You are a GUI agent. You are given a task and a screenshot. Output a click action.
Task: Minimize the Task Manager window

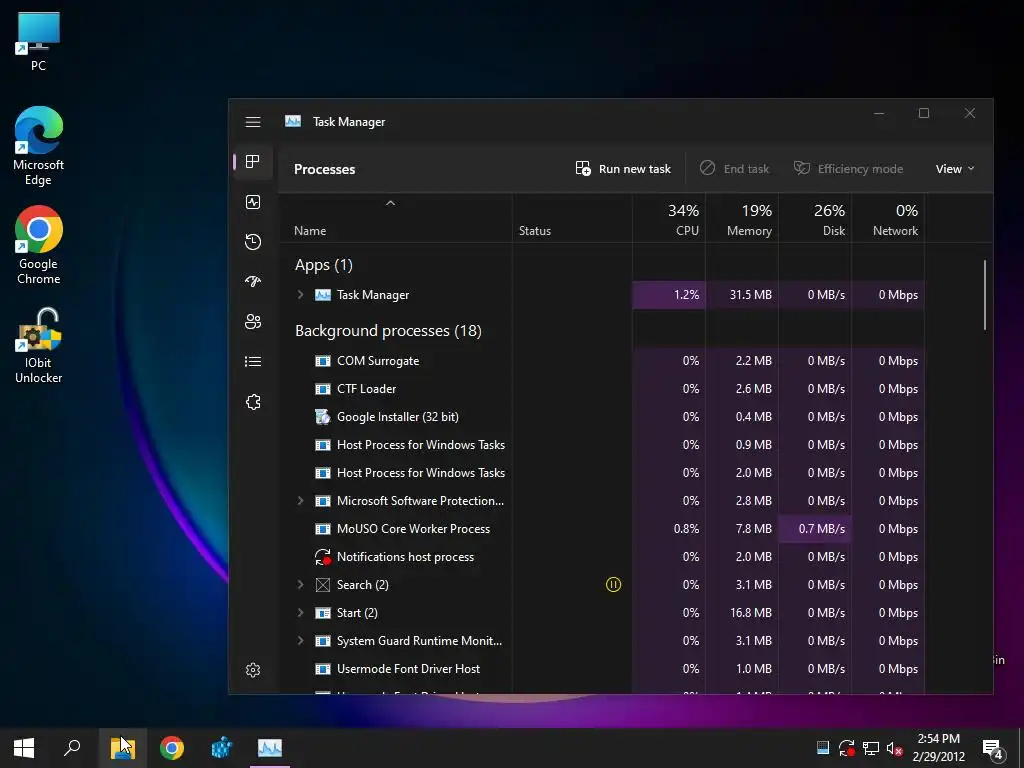point(879,114)
